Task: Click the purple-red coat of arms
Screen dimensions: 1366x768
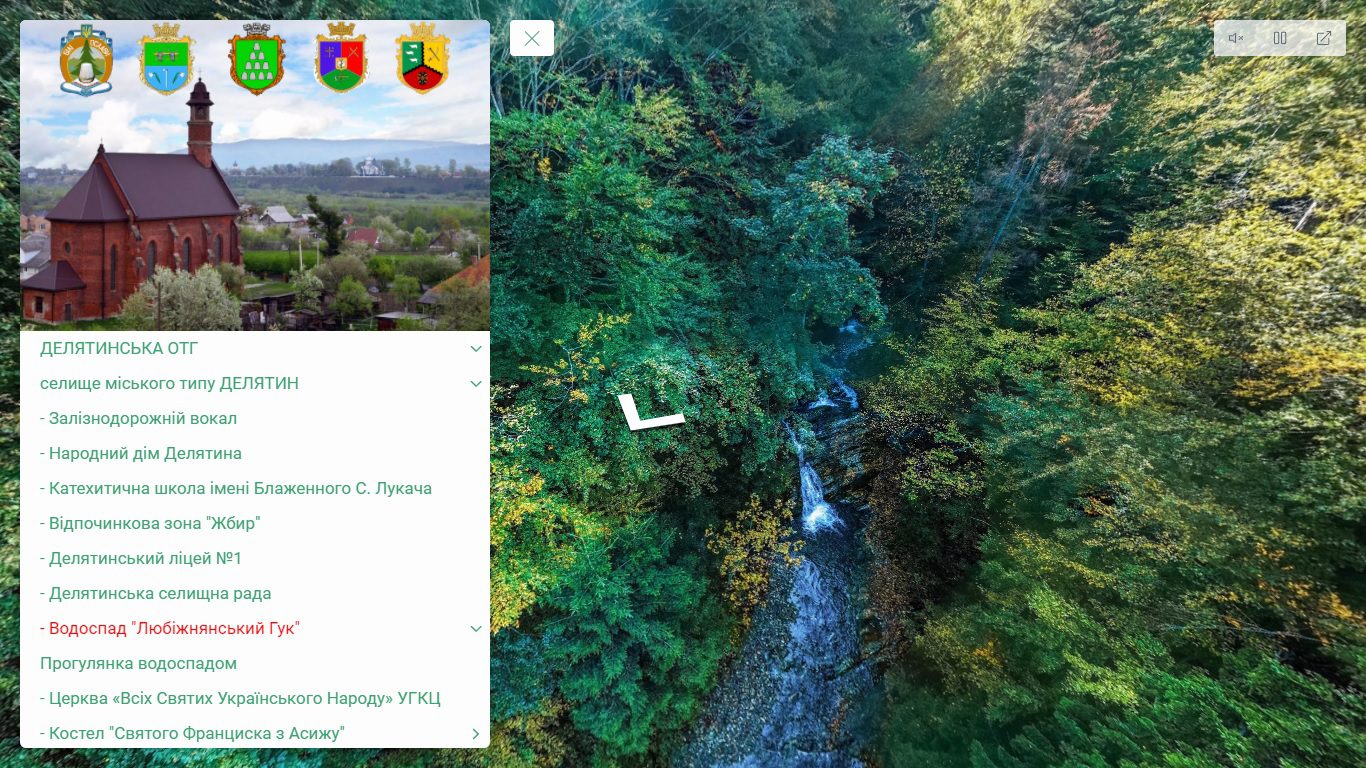Action: (341, 59)
